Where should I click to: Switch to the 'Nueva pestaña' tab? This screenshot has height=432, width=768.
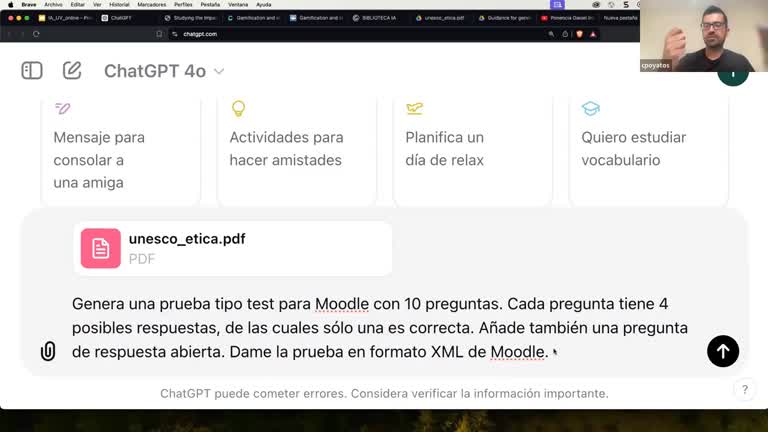(x=620, y=18)
